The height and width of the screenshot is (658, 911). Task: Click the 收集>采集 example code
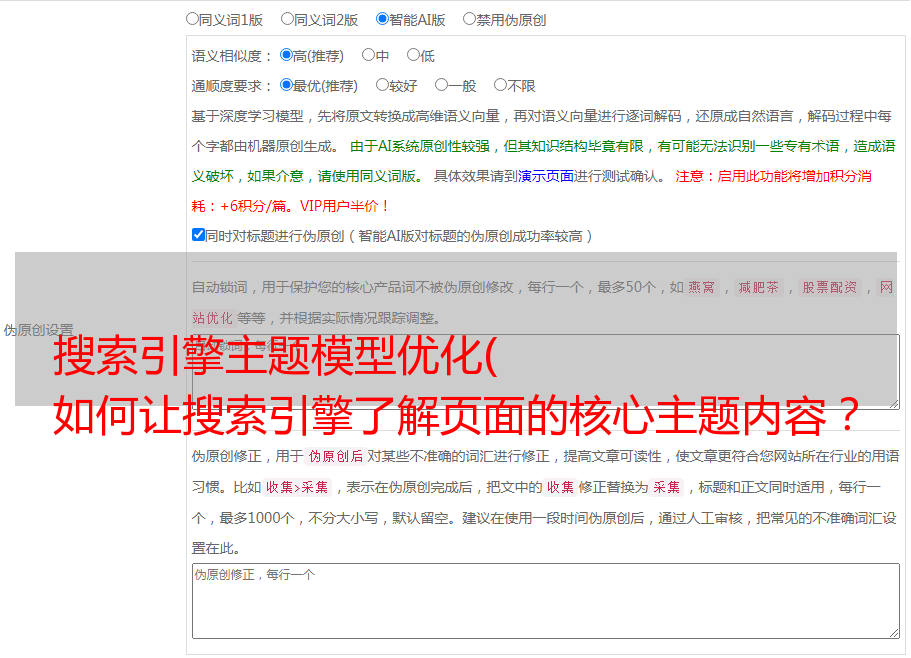pyautogui.click(x=297, y=487)
